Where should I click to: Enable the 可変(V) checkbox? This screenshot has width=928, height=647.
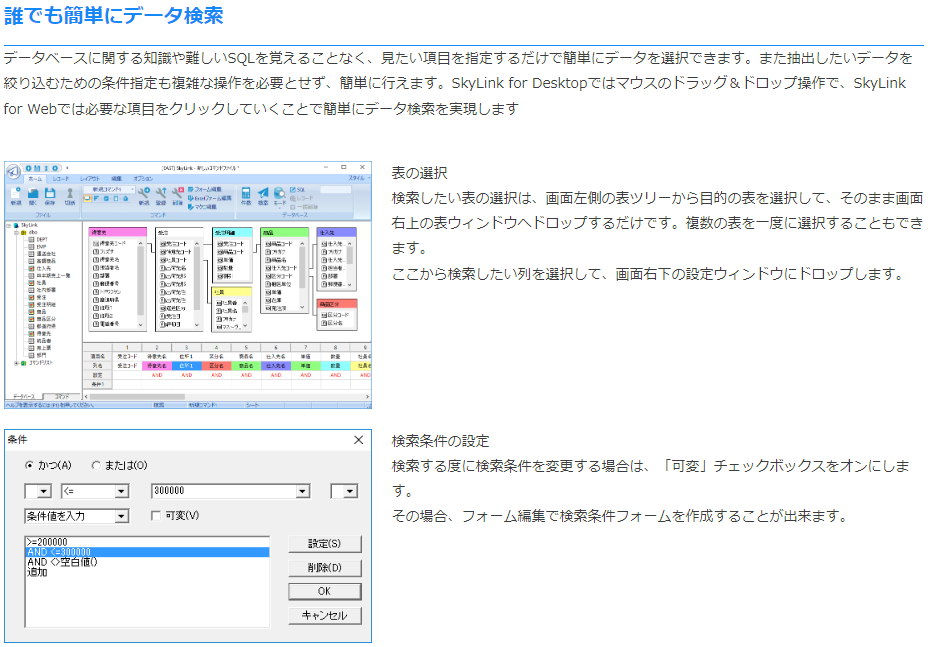point(155,516)
